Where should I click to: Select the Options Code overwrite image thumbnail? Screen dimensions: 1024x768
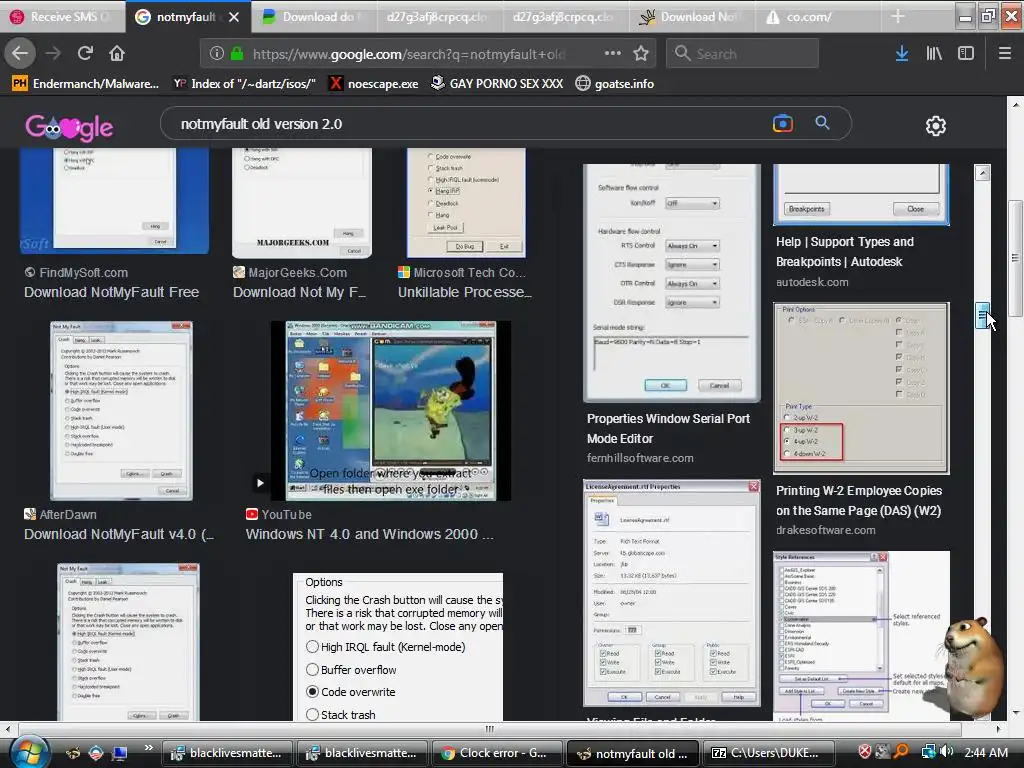[398, 647]
